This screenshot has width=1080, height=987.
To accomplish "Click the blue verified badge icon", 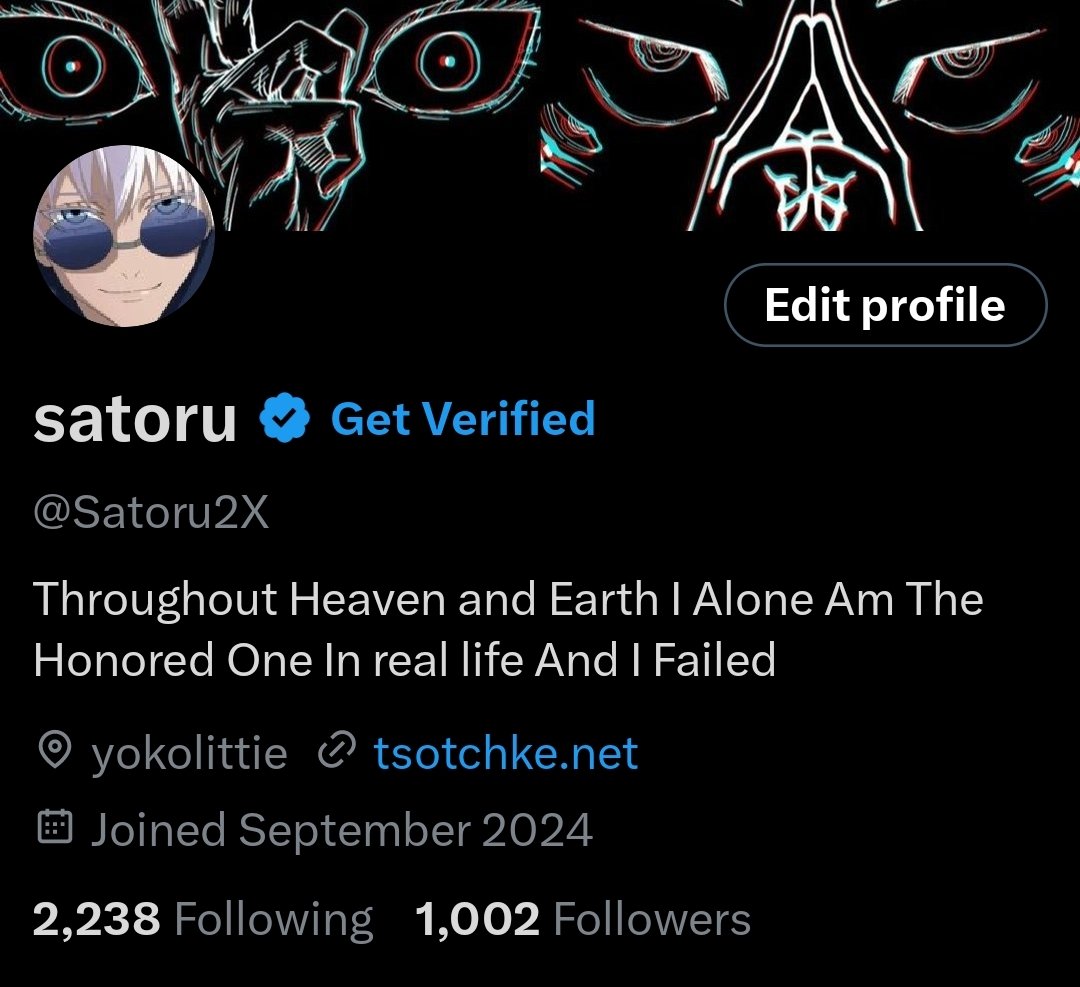I will click(284, 417).
